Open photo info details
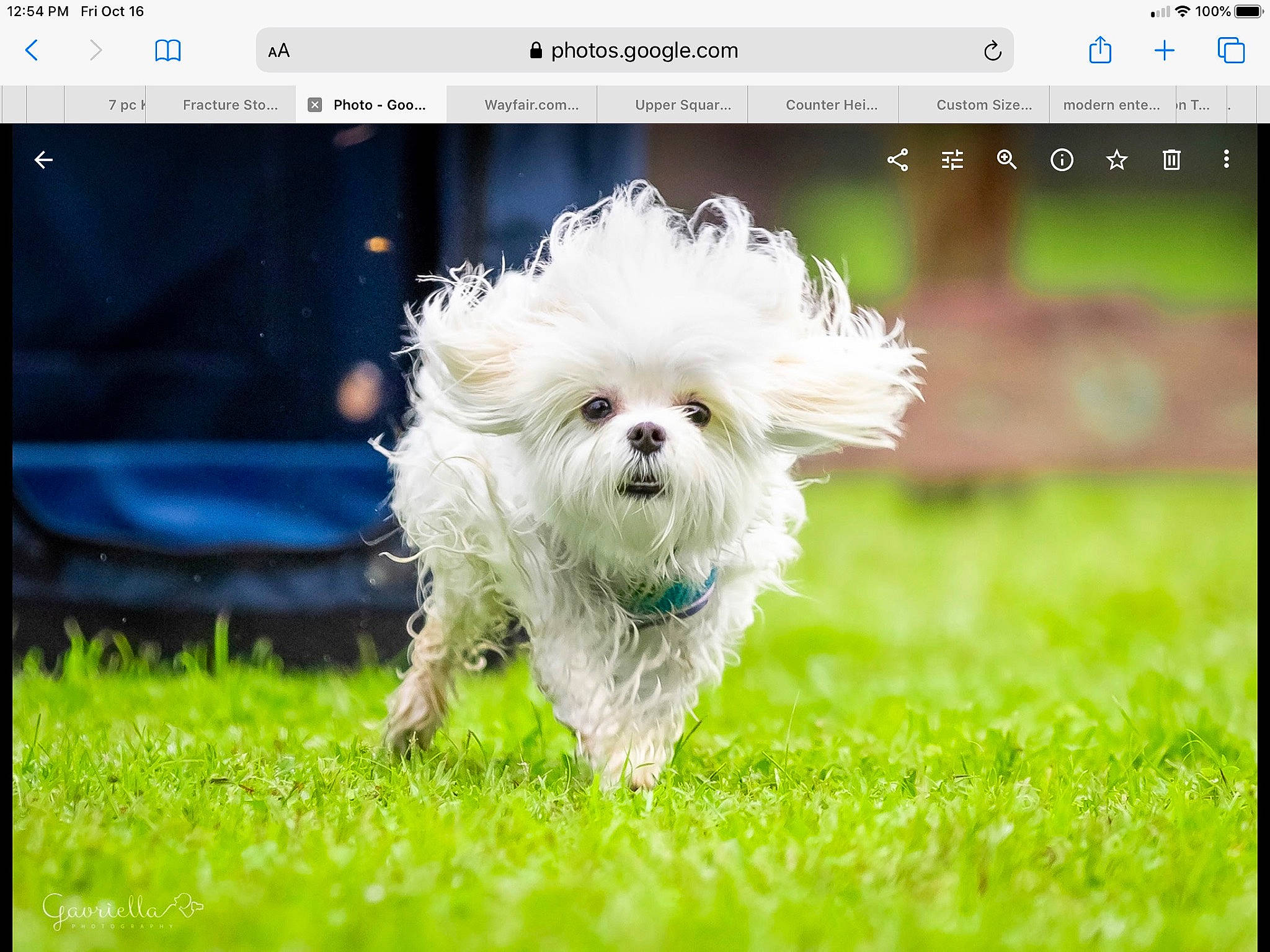 coord(1061,160)
